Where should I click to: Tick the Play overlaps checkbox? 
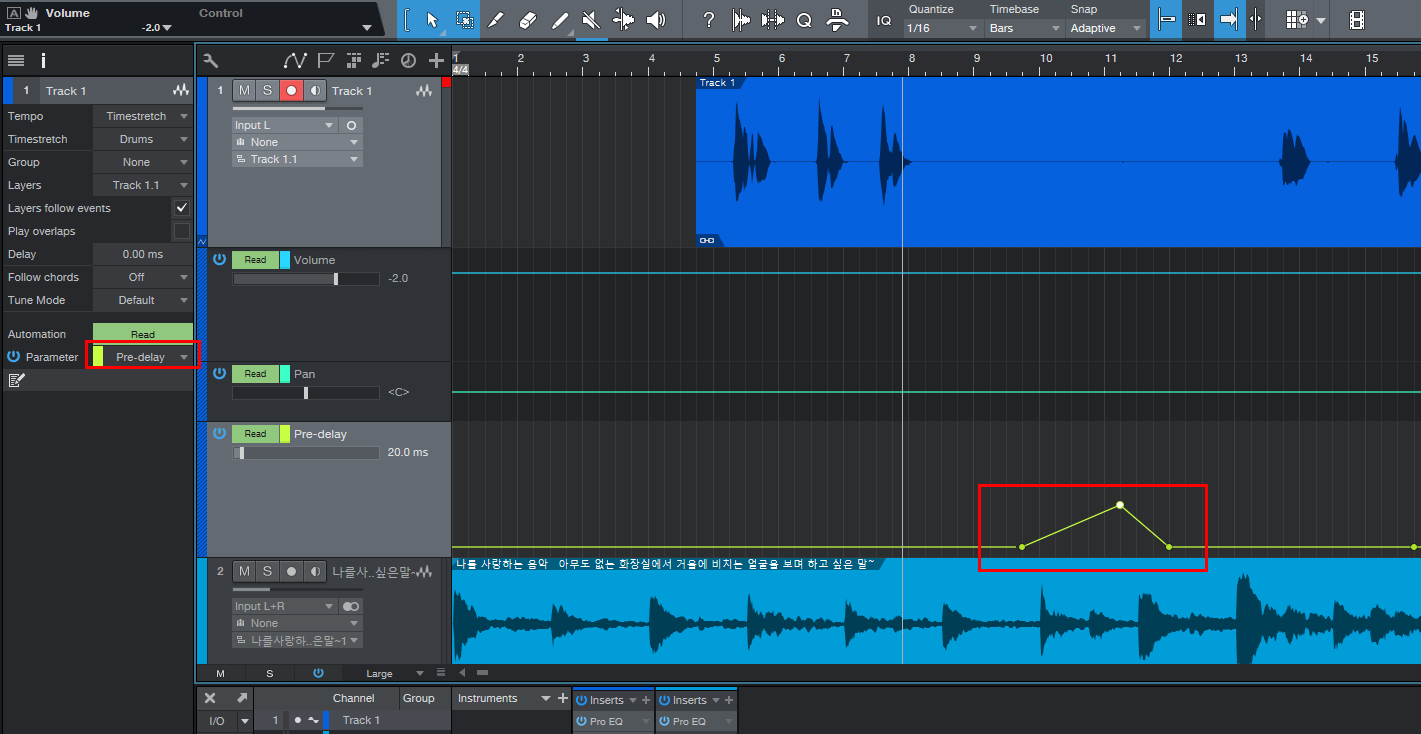181,231
